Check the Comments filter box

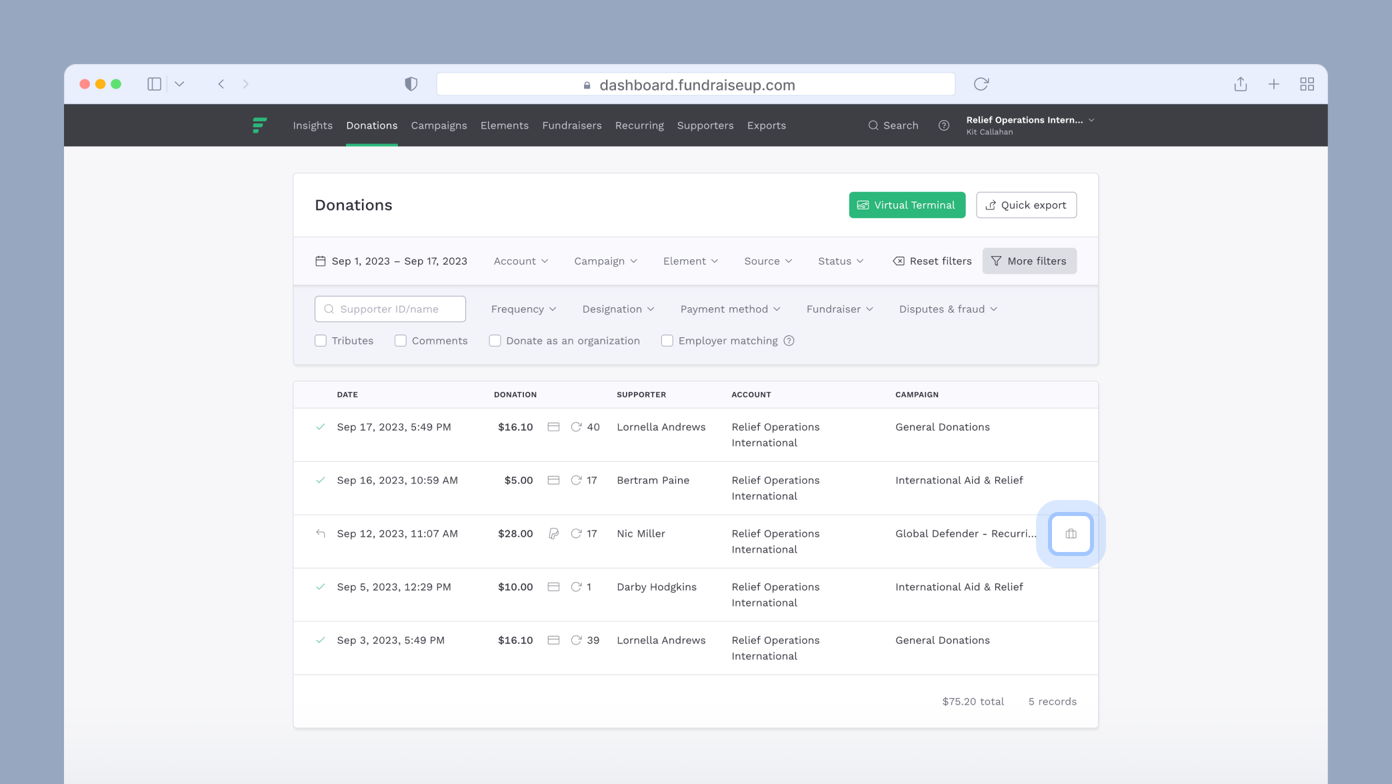(401, 341)
